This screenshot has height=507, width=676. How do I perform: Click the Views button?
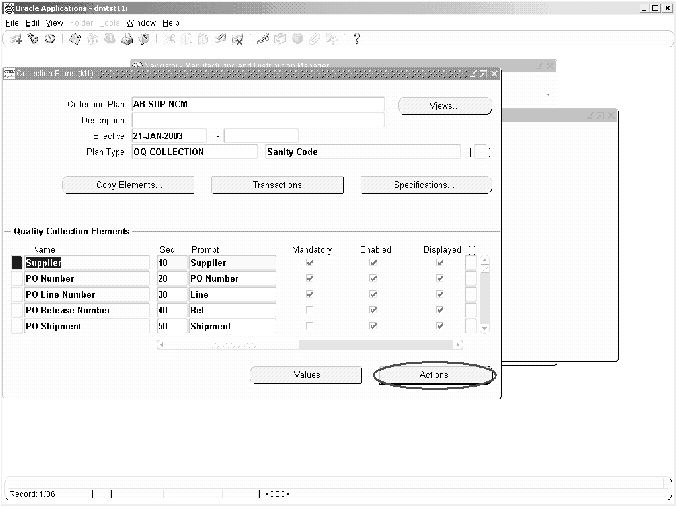[x=444, y=106]
